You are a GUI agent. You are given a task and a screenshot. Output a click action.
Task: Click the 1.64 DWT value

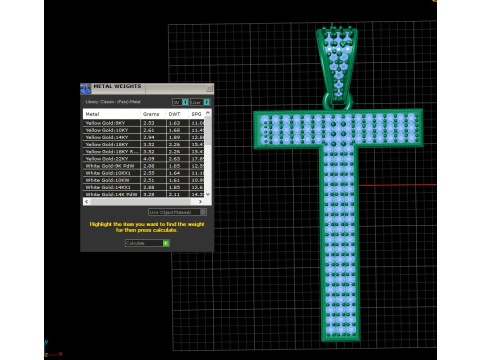(174, 173)
